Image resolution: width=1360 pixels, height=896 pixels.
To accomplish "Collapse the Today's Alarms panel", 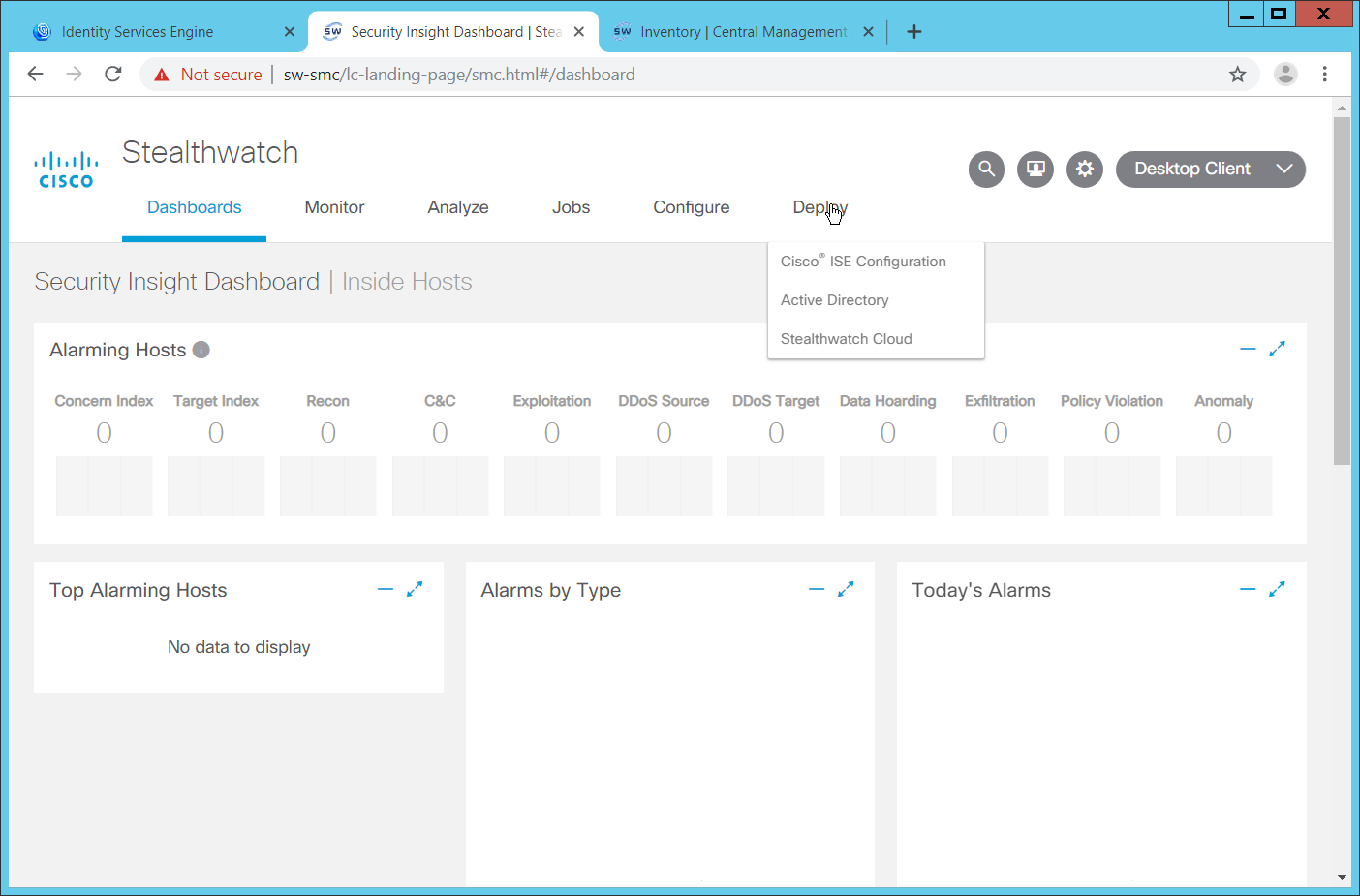I will [1248, 589].
